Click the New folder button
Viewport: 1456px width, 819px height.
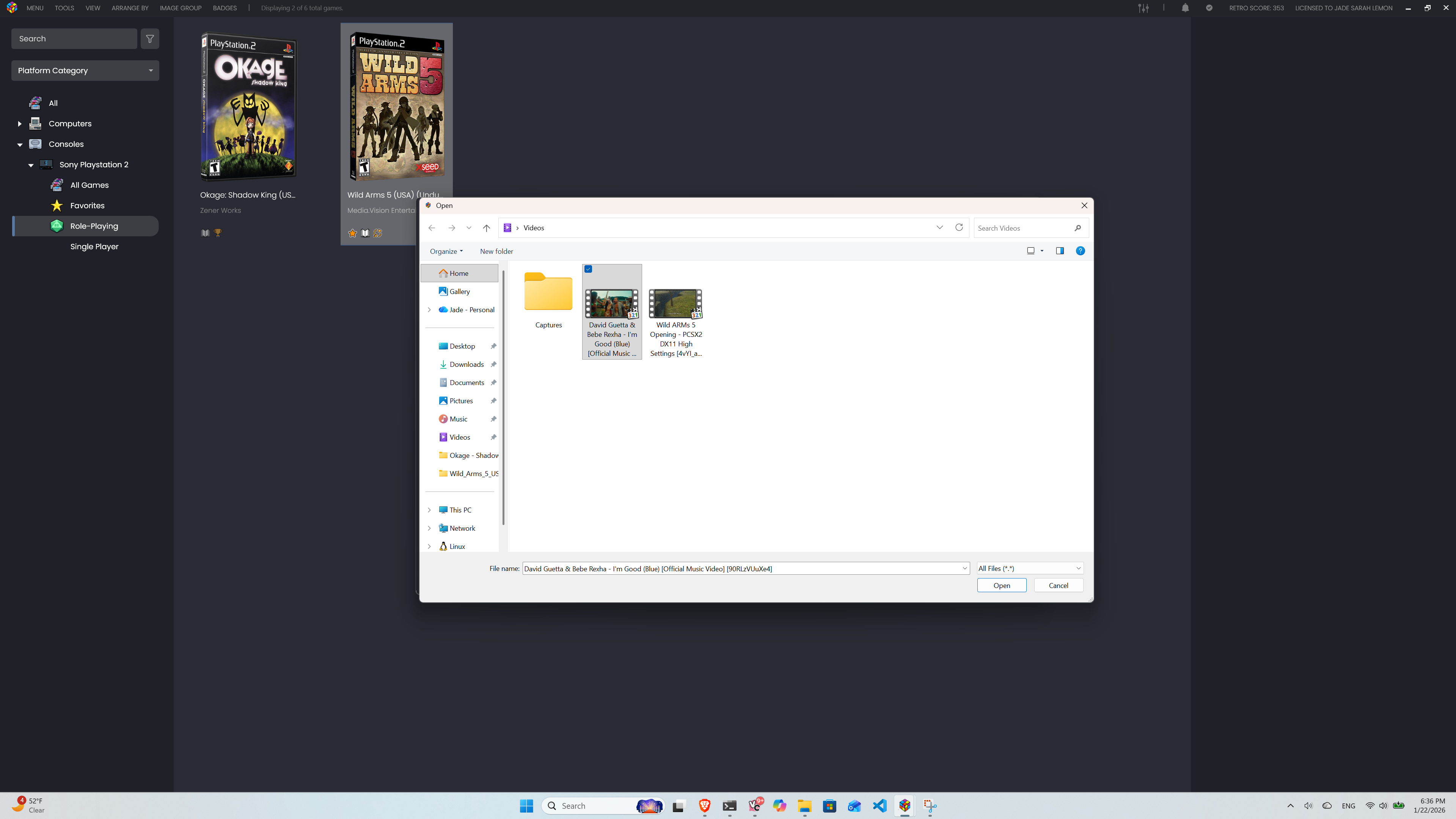click(x=496, y=252)
